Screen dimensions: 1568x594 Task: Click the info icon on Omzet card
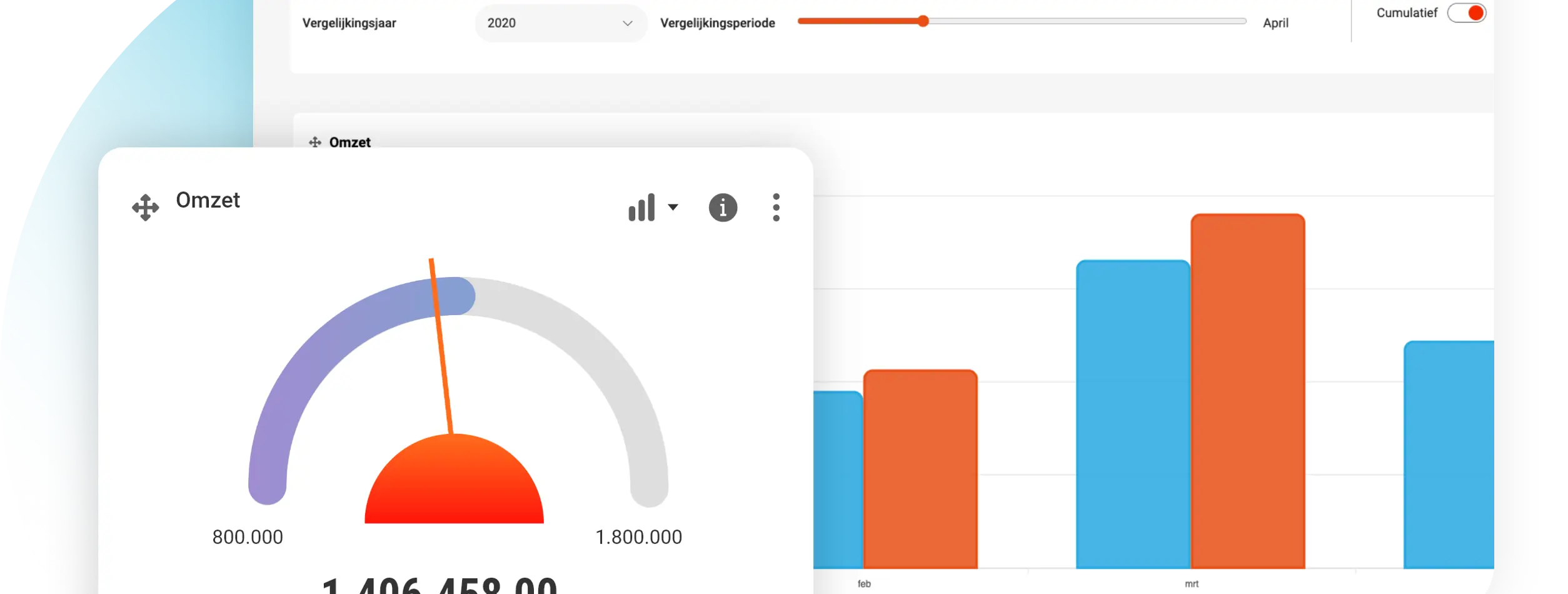(x=723, y=208)
